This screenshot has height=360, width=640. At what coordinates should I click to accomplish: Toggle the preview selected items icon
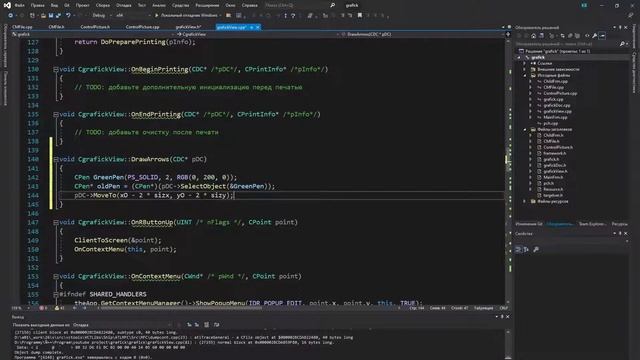point(602,36)
